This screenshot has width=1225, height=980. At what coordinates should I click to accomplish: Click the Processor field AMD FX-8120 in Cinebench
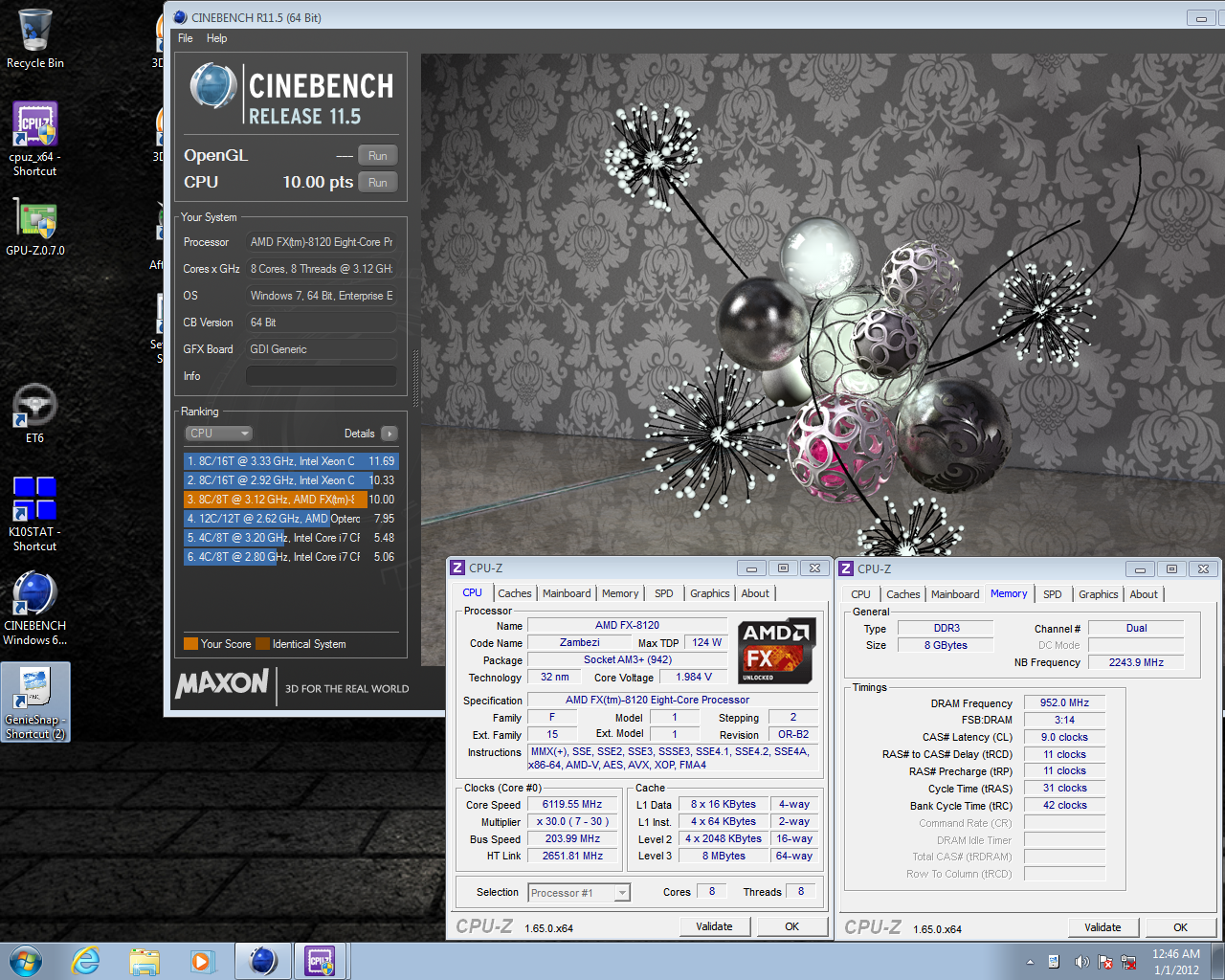(322, 242)
